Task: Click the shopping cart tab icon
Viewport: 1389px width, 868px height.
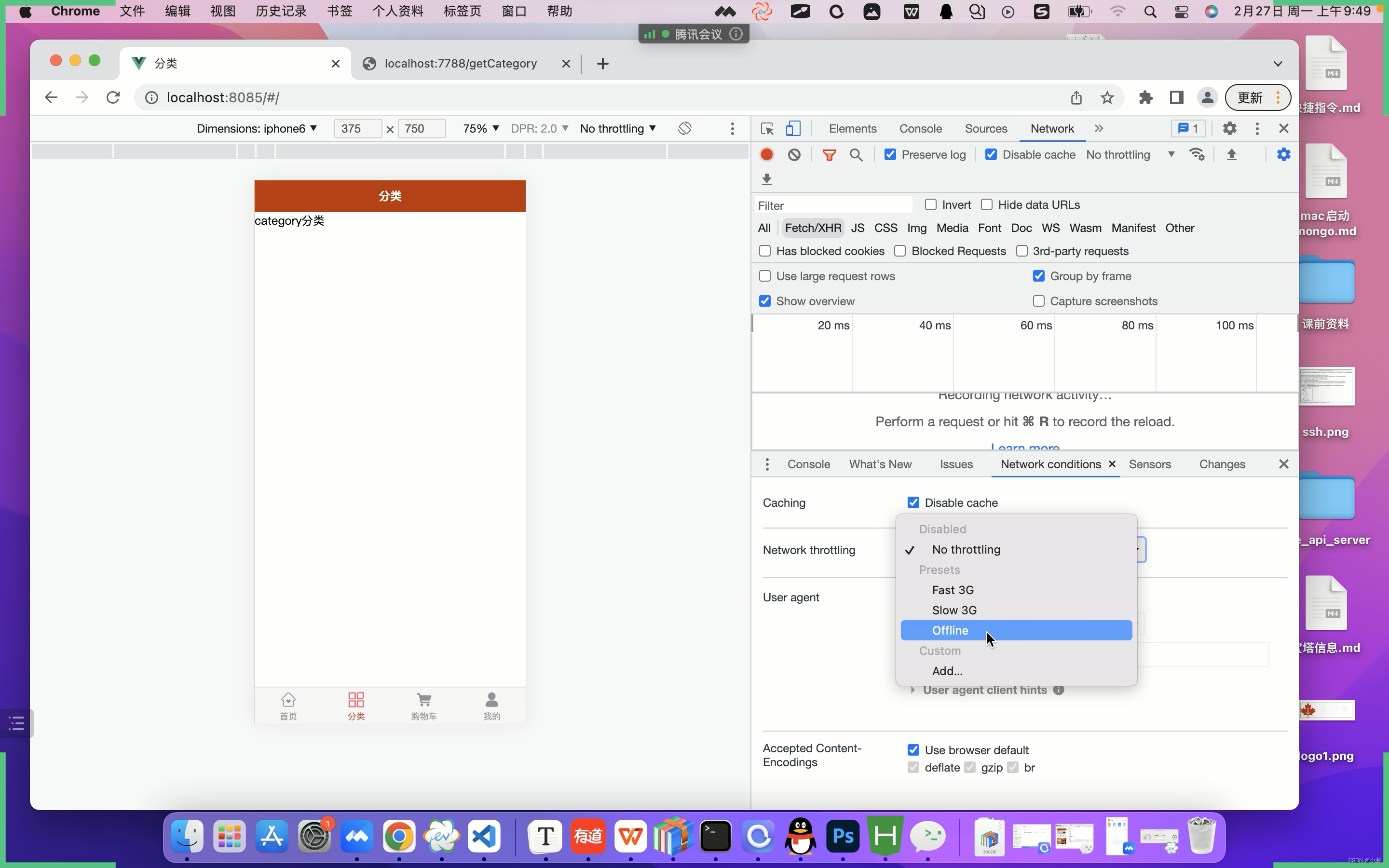Action: coord(423,700)
